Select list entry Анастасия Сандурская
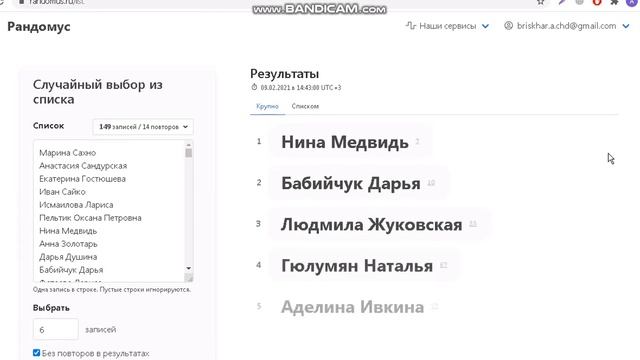This screenshot has height=360, width=640. 83,166
